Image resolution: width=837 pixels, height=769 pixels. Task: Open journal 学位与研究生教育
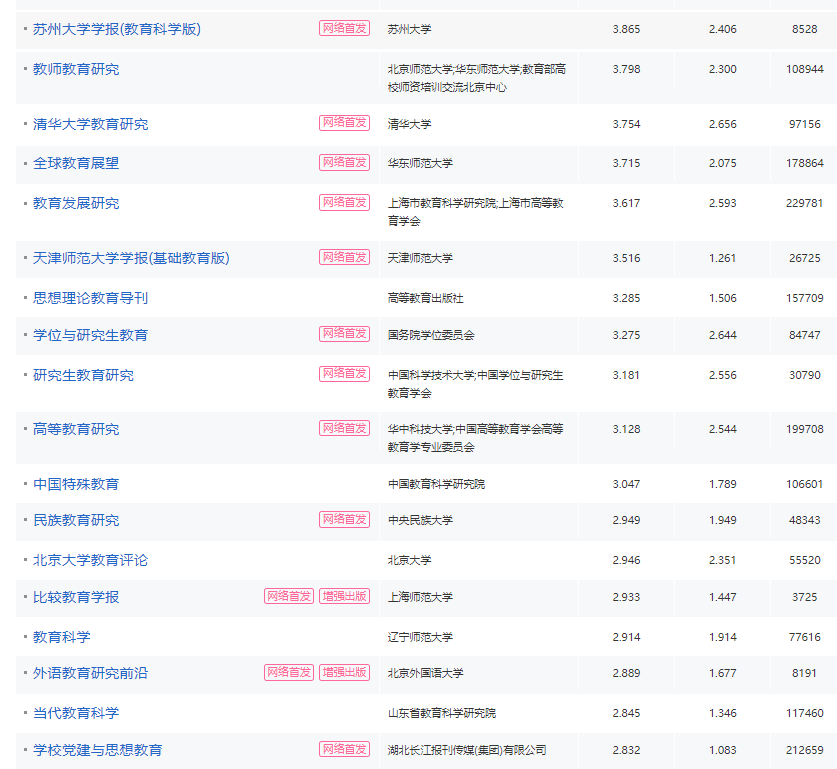90,335
